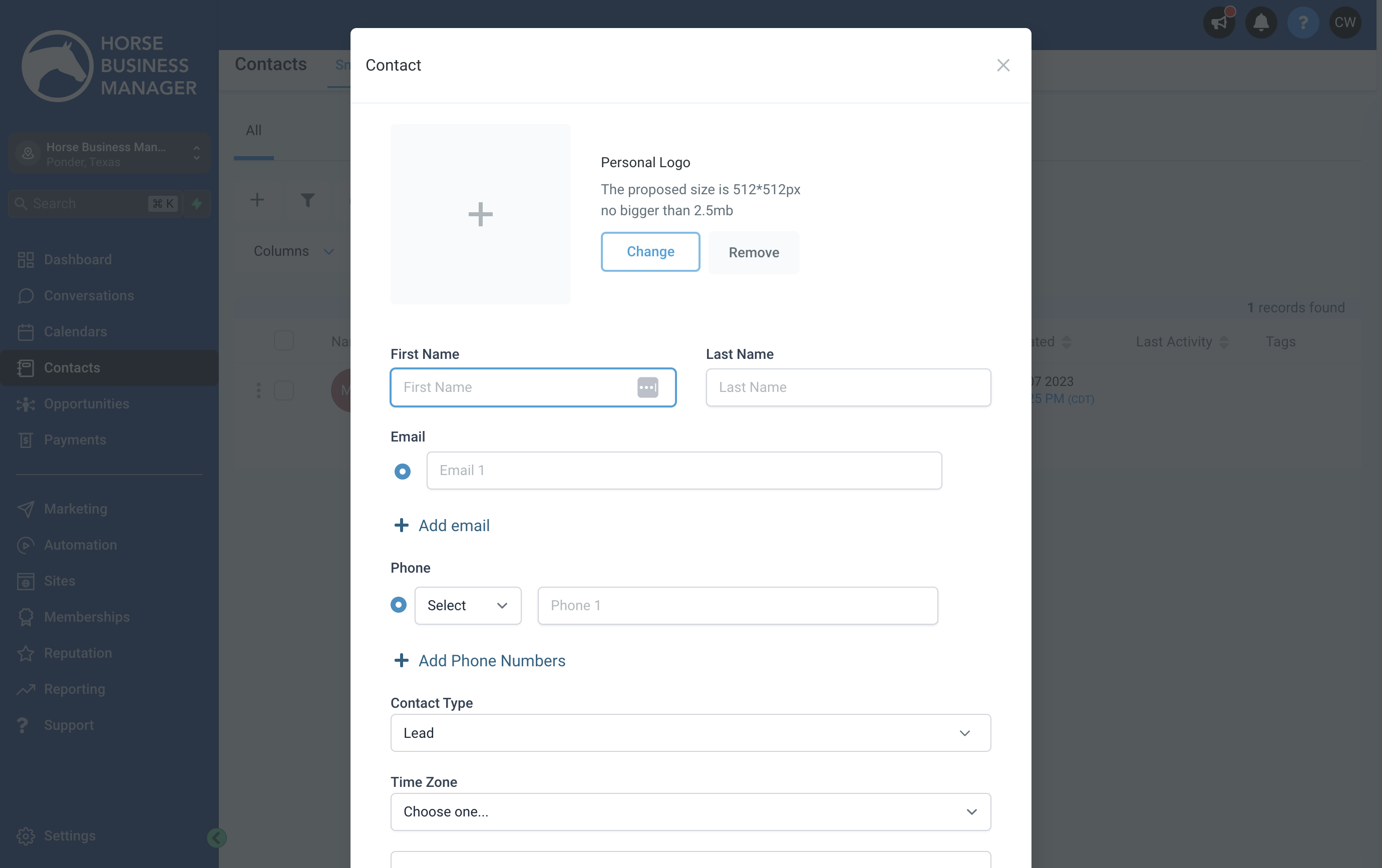Open the notifications bell icon

pyautogui.click(x=1261, y=23)
